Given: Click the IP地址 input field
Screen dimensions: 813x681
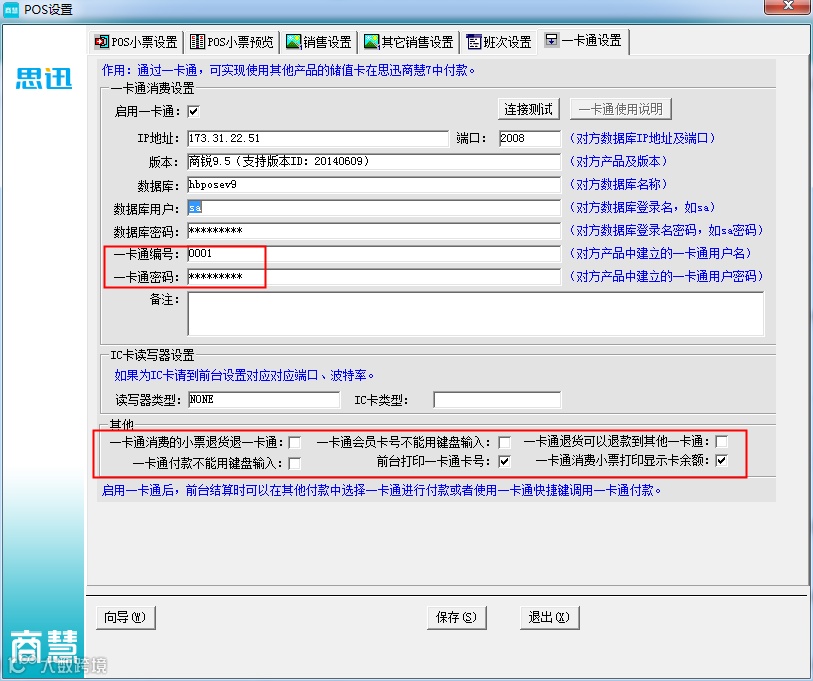Looking at the screenshot, I should pyautogui.click(x=318, y=138).
